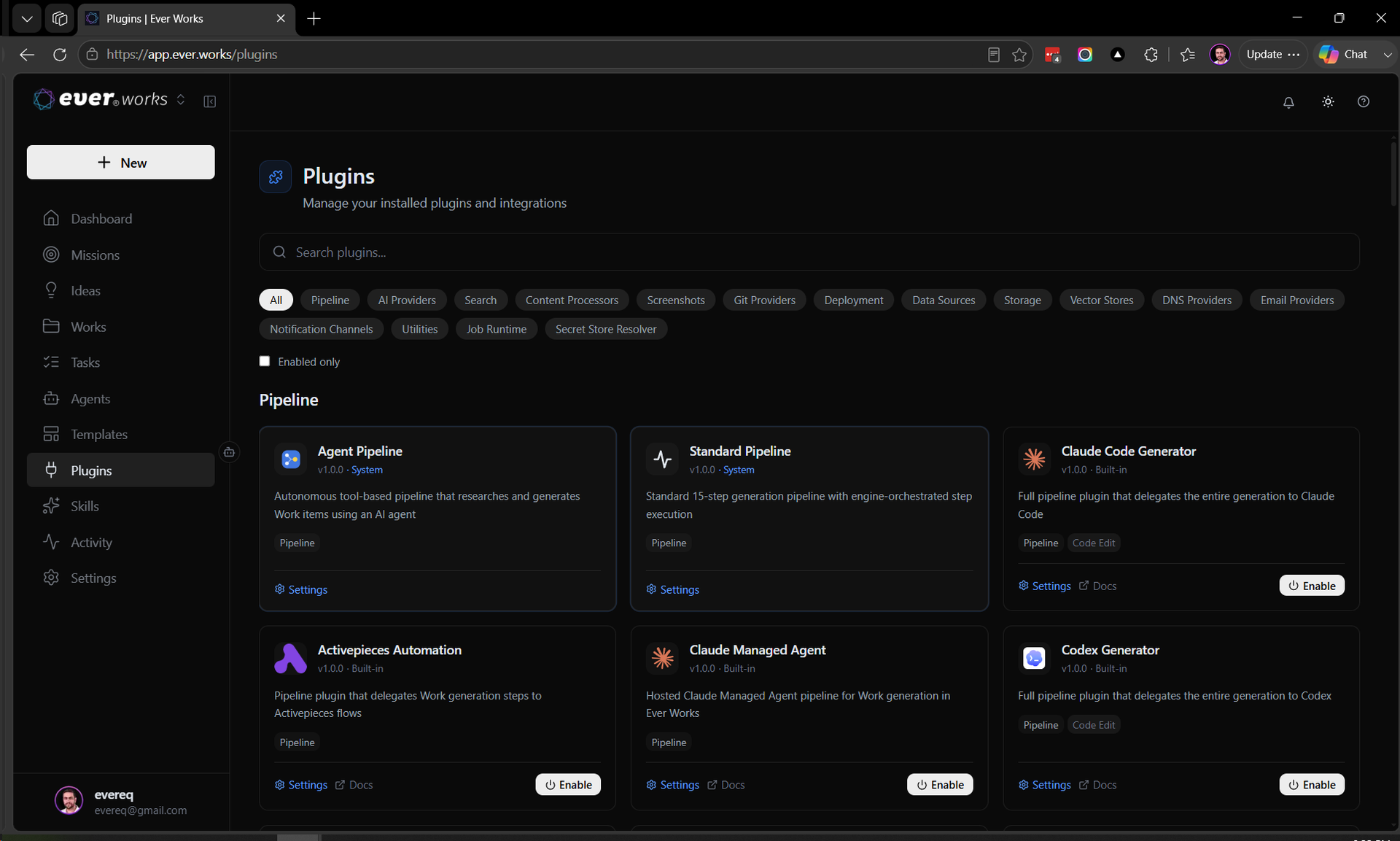1400x841 pixels.
Task: Click the floating robot icon beside sidebar
Action: pyautogui.click(x=229, y=452)
